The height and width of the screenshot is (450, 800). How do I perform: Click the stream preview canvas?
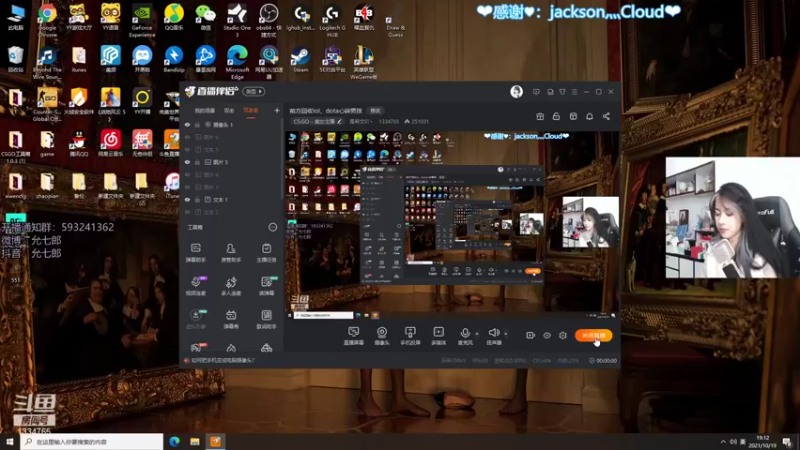click(x=452, y=224)
